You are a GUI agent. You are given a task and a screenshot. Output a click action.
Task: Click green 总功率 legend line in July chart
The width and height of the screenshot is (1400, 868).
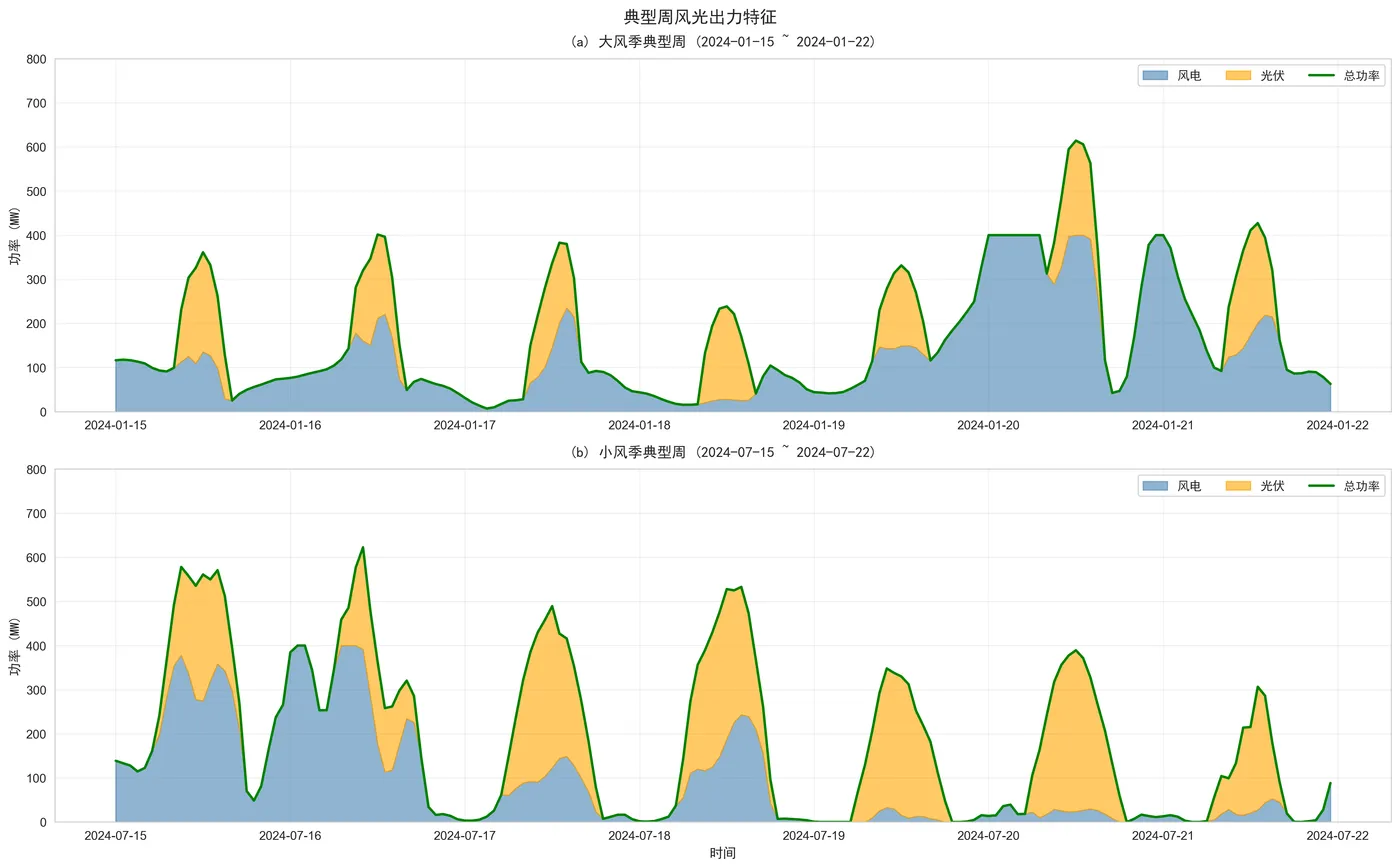tap(1322, 486)
